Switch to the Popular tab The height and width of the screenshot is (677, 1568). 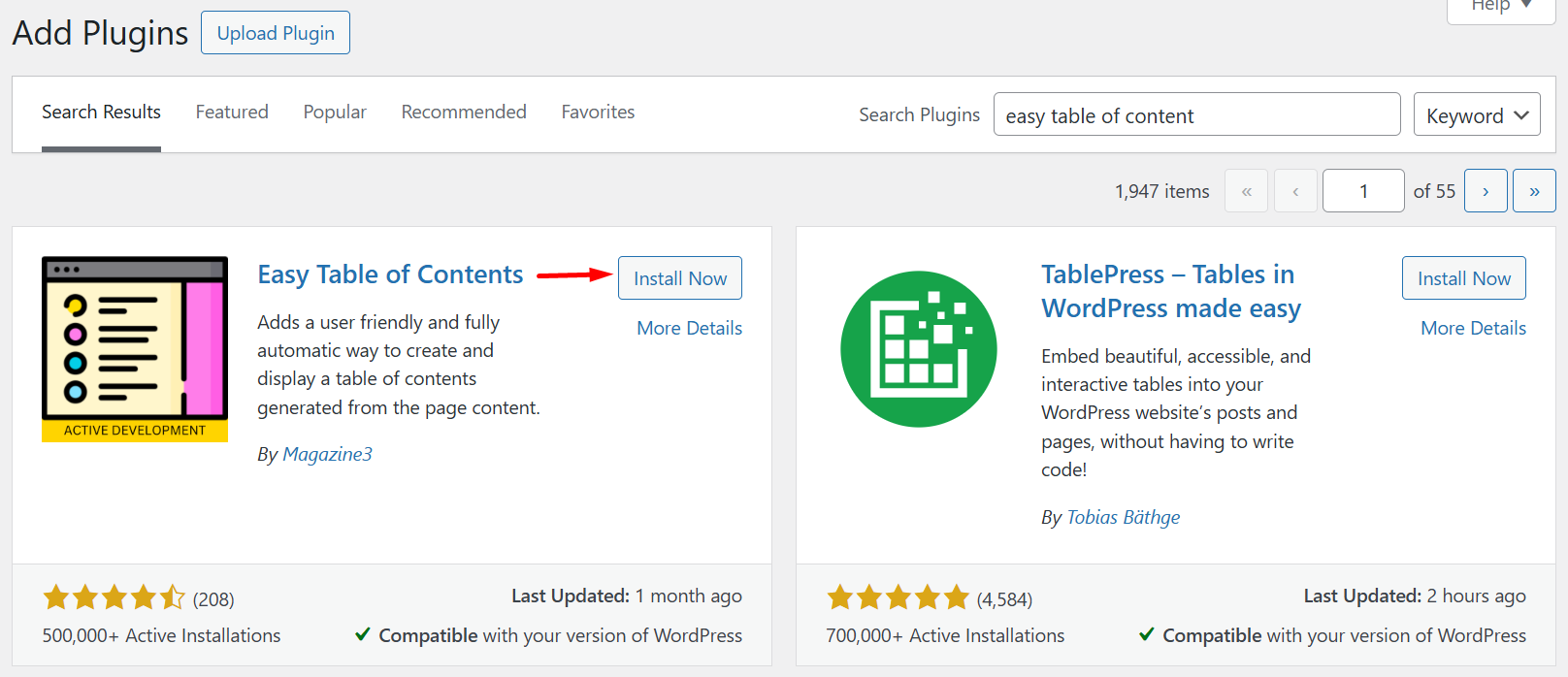335,113
